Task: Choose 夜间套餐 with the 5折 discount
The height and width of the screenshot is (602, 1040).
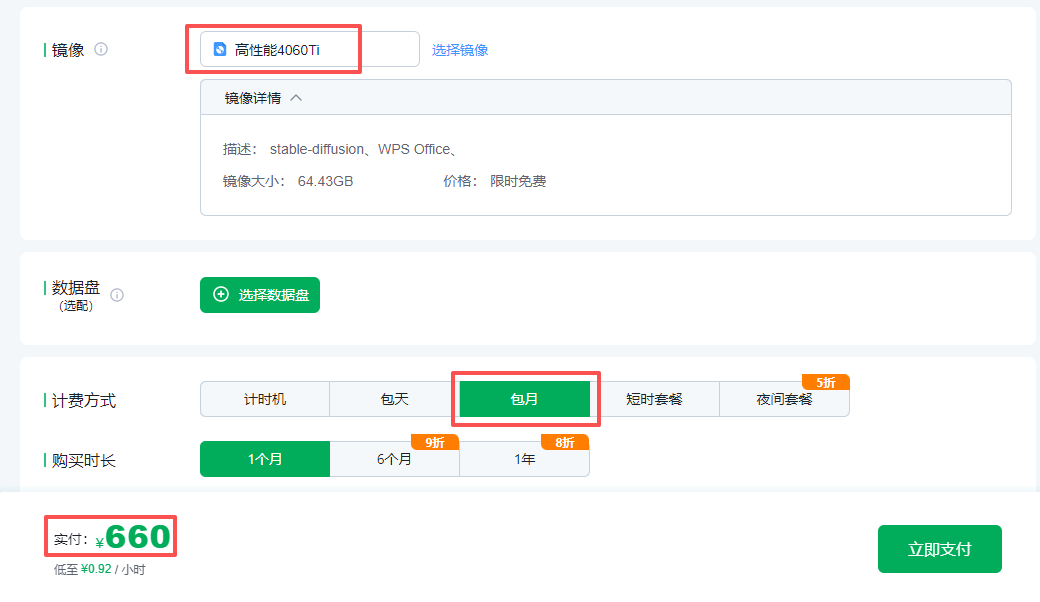Action: [x=784, y=401]
